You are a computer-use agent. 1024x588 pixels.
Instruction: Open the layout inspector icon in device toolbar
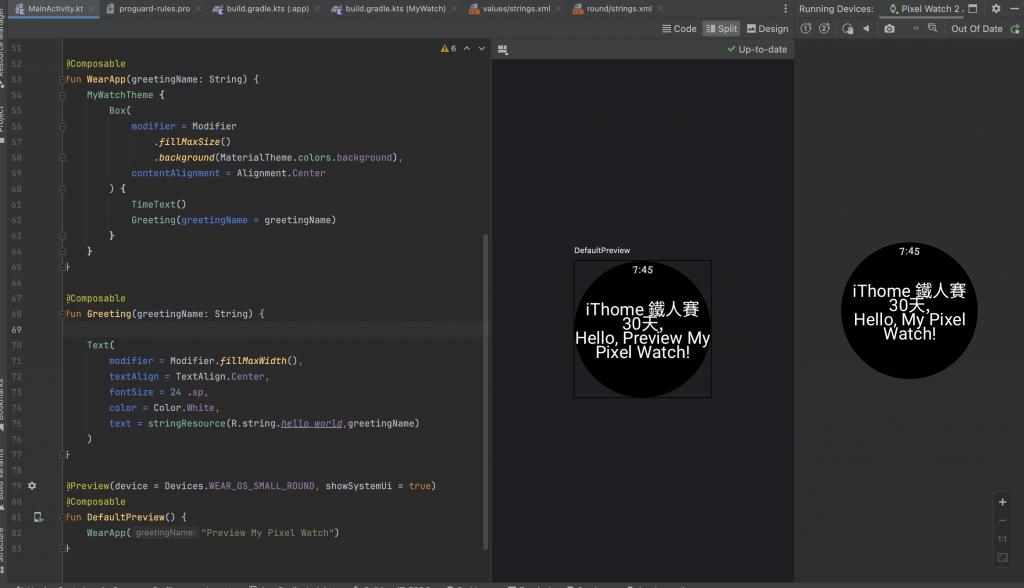coord(933,28)
